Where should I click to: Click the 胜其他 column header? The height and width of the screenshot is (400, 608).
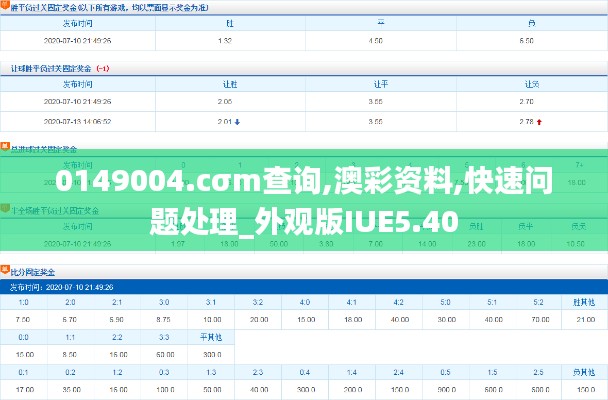click(x=584, y=302)
